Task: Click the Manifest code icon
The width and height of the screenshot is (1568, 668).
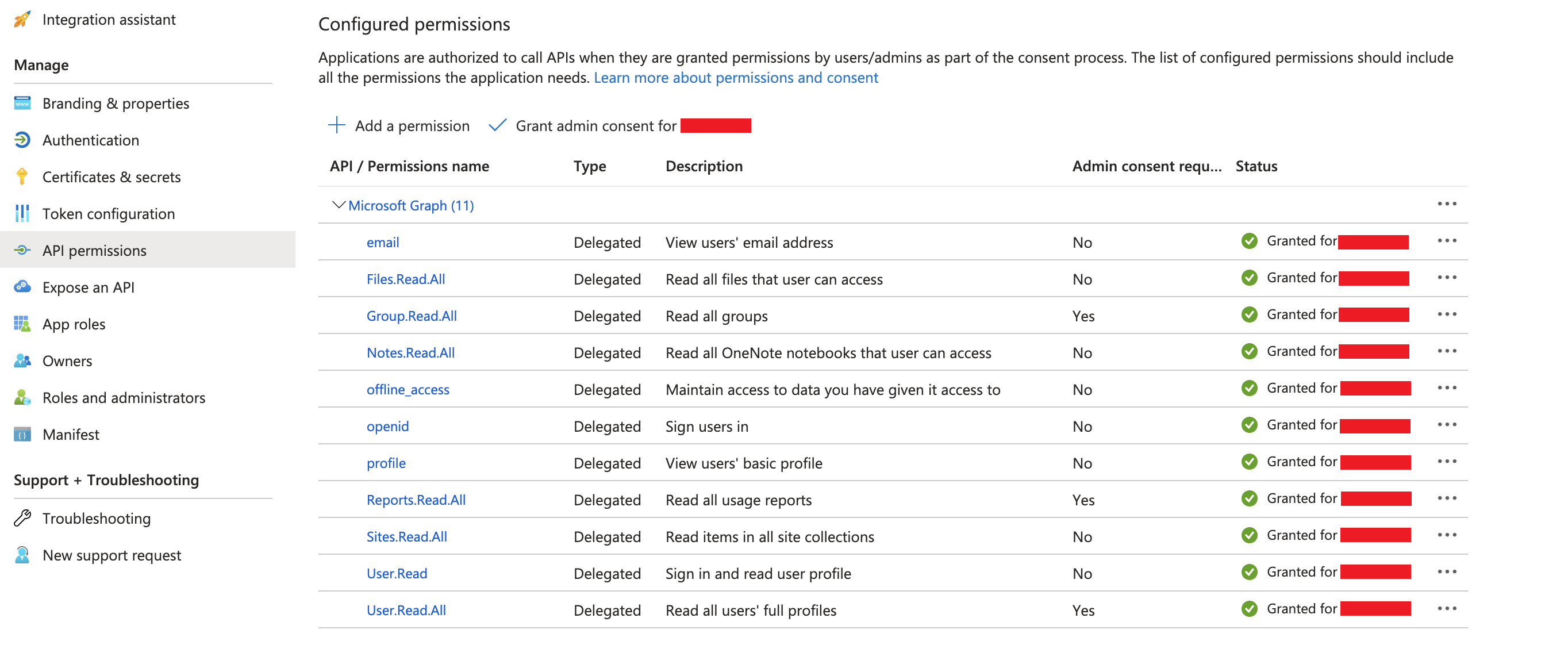Action: [22, 433]
